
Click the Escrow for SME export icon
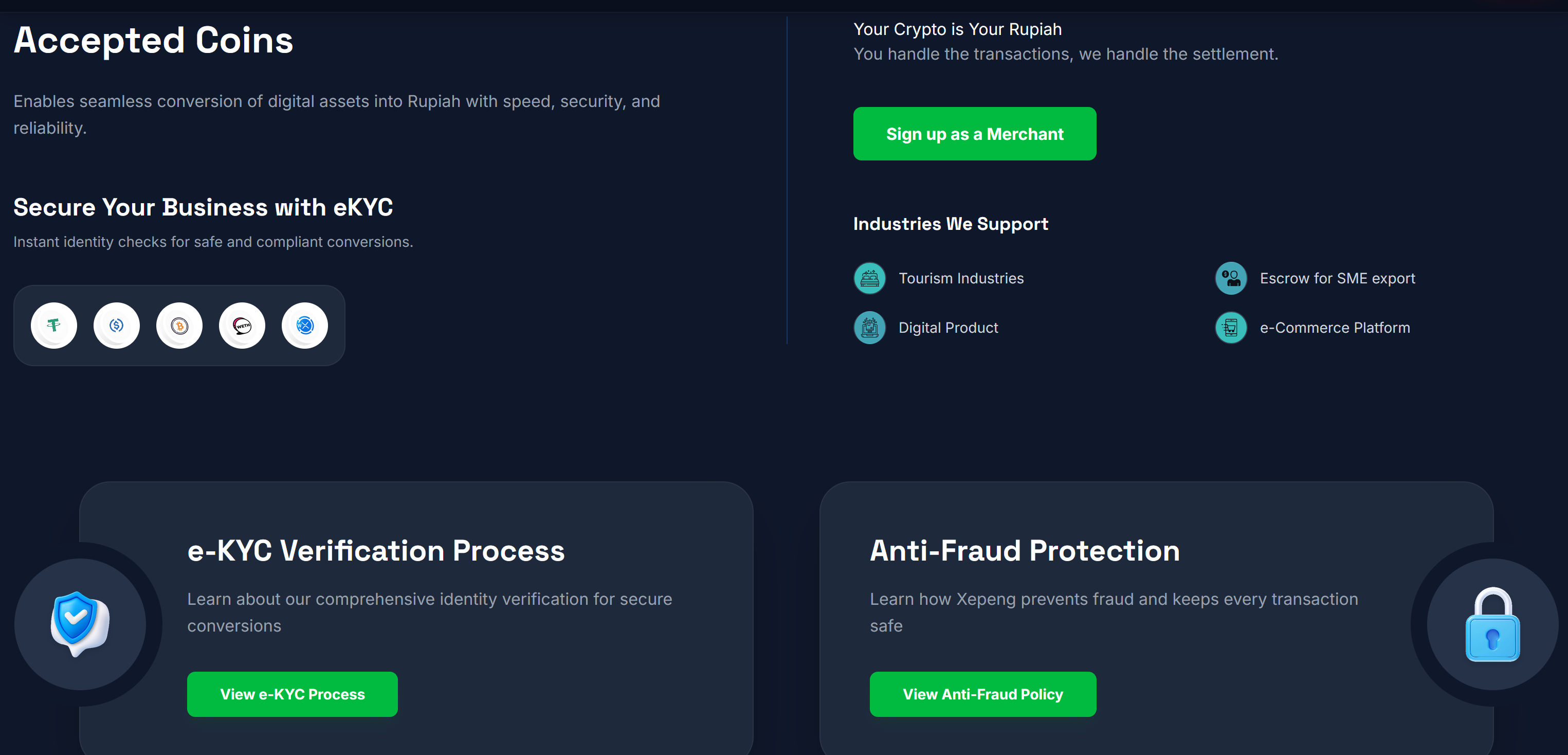pyautogui.click(x=1230, y=278)
